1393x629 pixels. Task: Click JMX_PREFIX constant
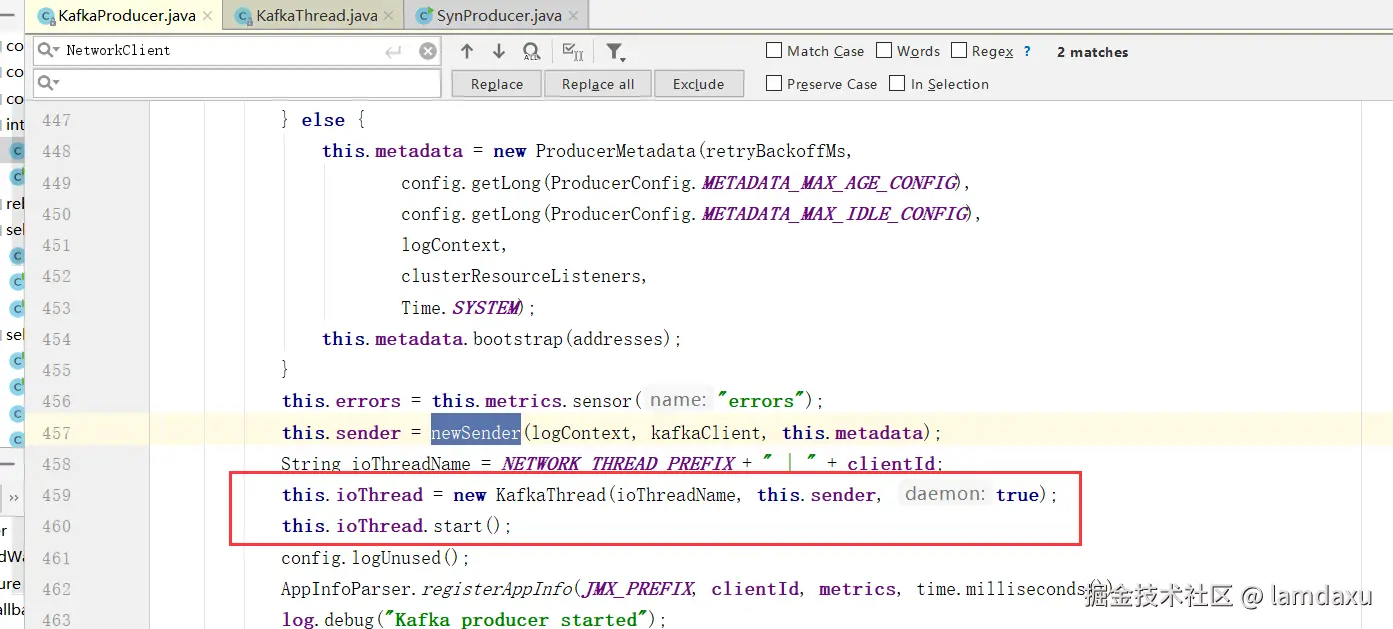[639, 589]
